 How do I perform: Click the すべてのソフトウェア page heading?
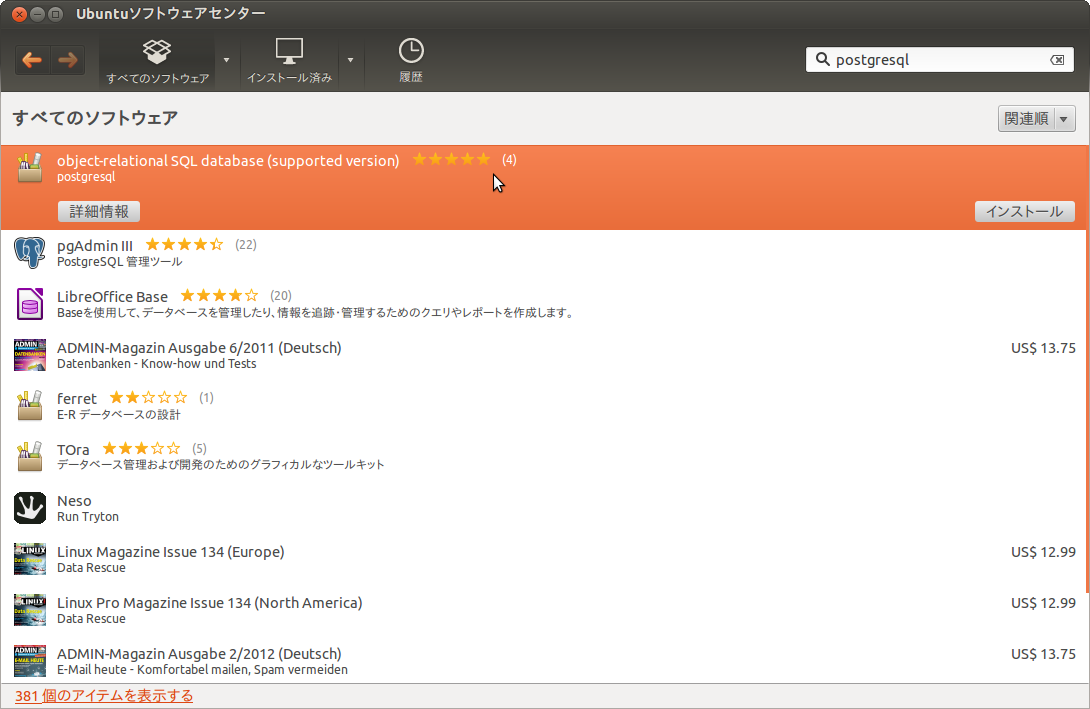[95, 118]
